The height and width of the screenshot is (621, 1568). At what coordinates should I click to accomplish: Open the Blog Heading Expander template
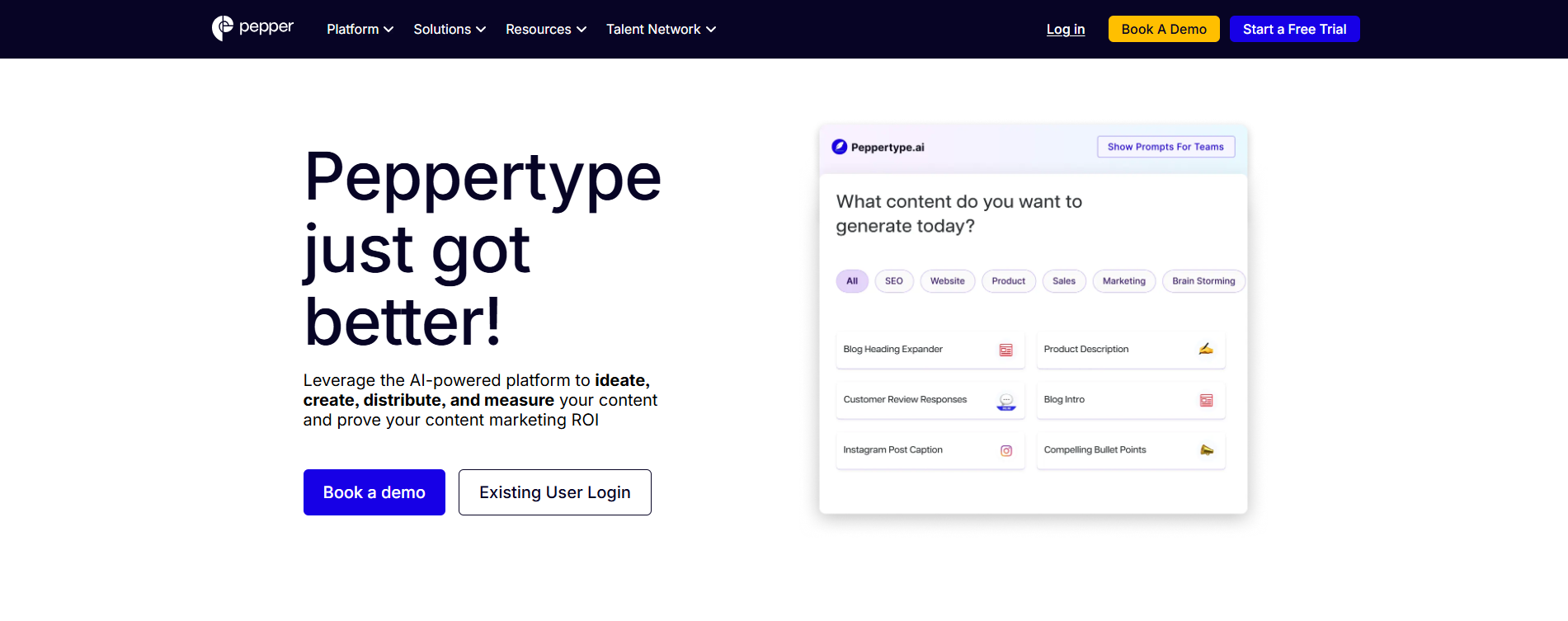coord(930,350)
